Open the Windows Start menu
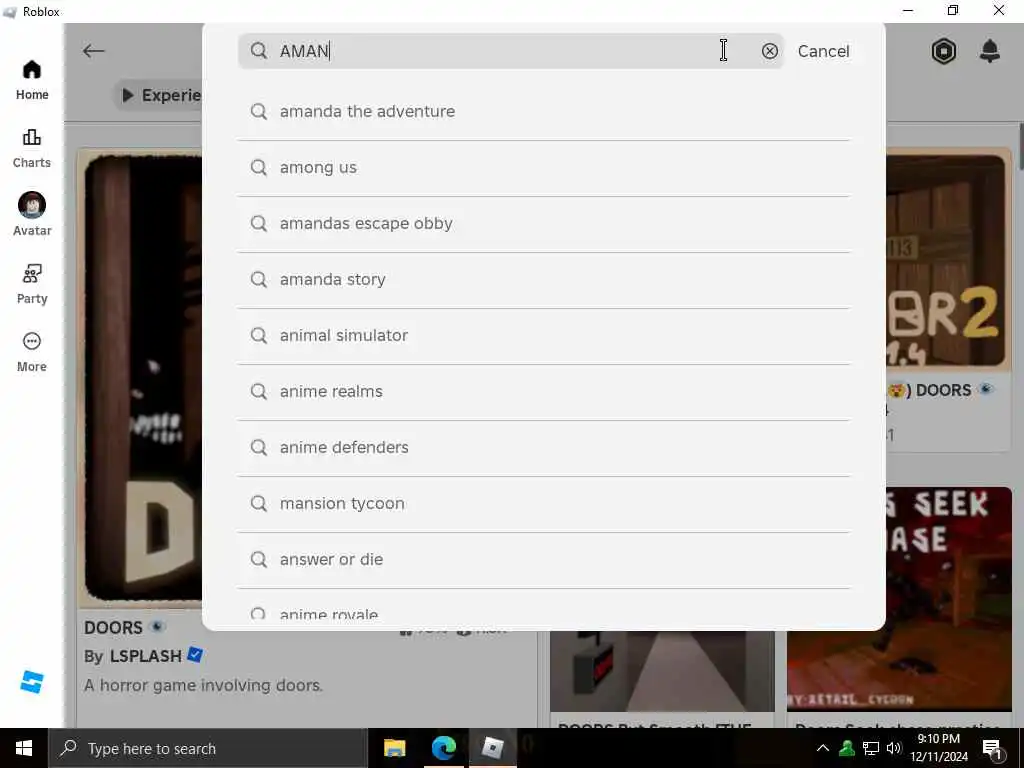Image resolution: width=1024 pixels, height=768 pixels. click(x=24, y=748)
